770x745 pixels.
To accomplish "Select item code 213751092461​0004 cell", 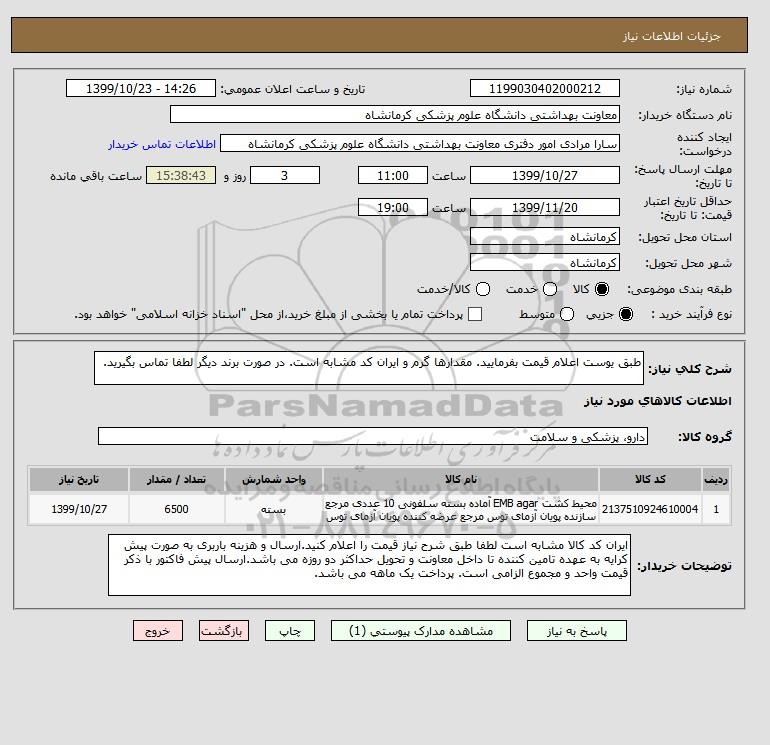I will point(650,509).
